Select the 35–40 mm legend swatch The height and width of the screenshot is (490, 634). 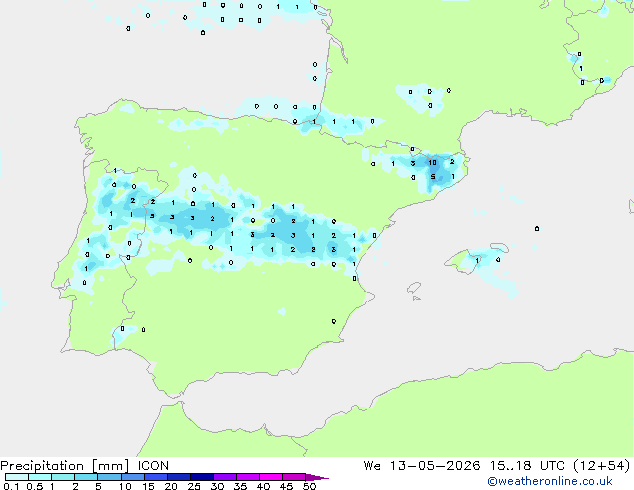248,477
